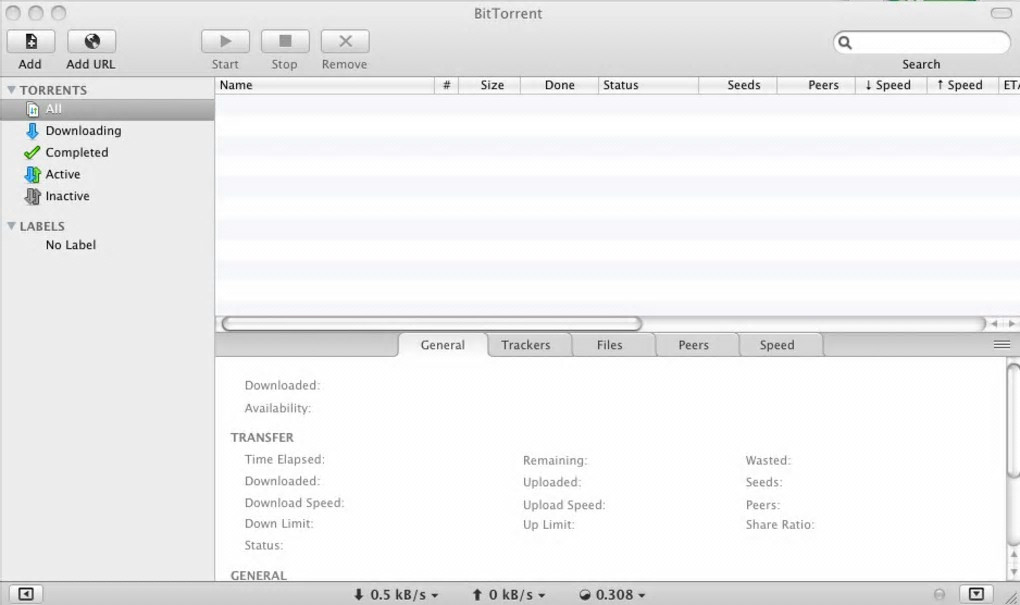The image size is (1020, 605).
Task: Open the upload speed limit dropdown
Action: pos(509,595)
